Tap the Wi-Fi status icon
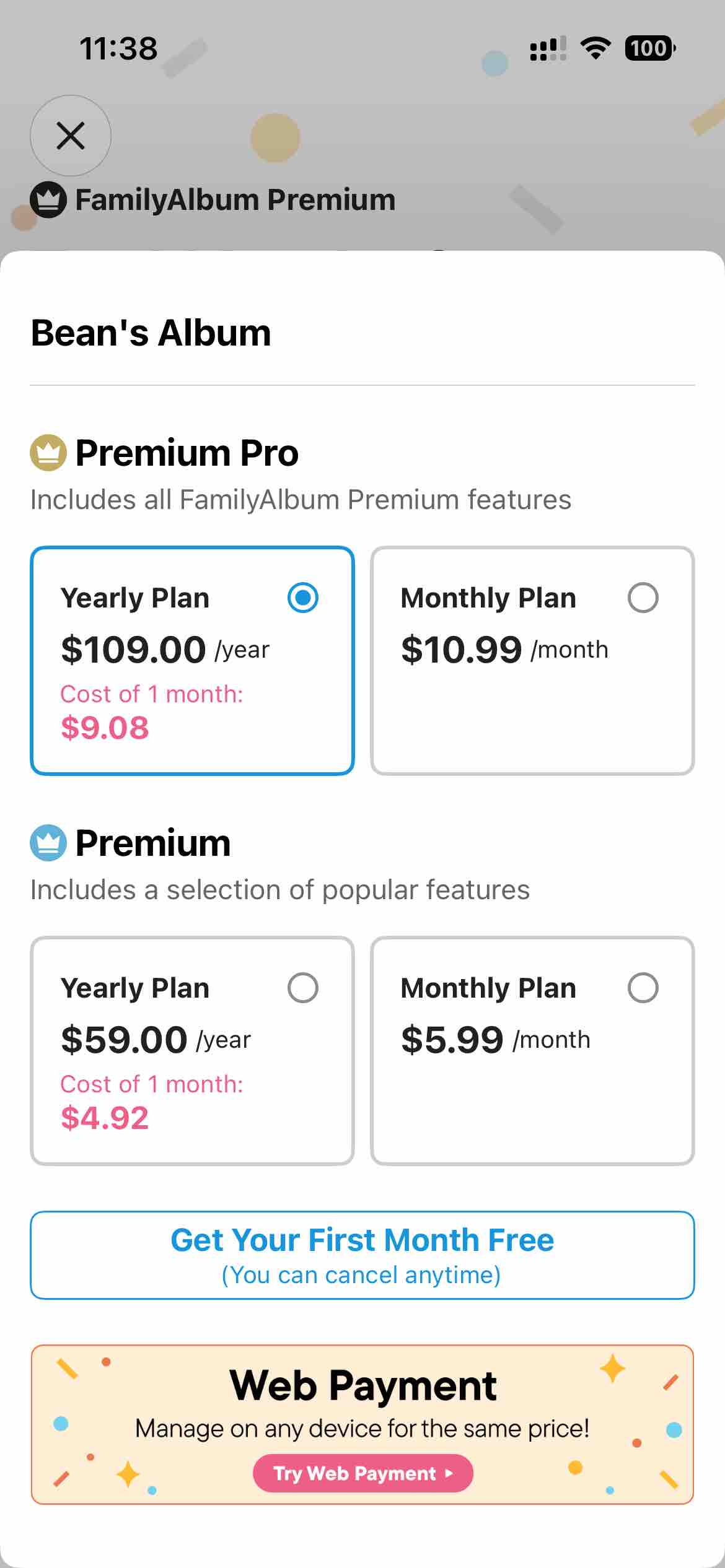This screenshot has width=725, height=1568. [x=595, y=48]
